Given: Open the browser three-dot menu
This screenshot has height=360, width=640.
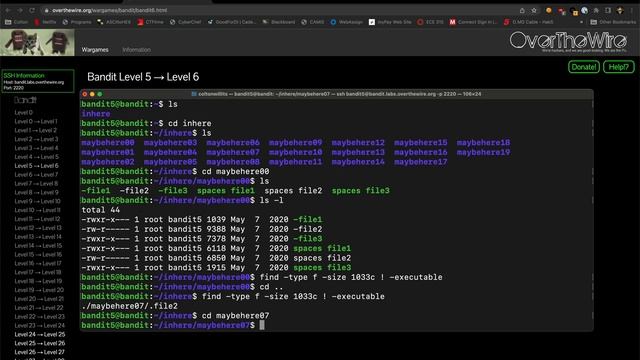Looking at the screenshot, I should pyautogui.click(x=632, y=11).
